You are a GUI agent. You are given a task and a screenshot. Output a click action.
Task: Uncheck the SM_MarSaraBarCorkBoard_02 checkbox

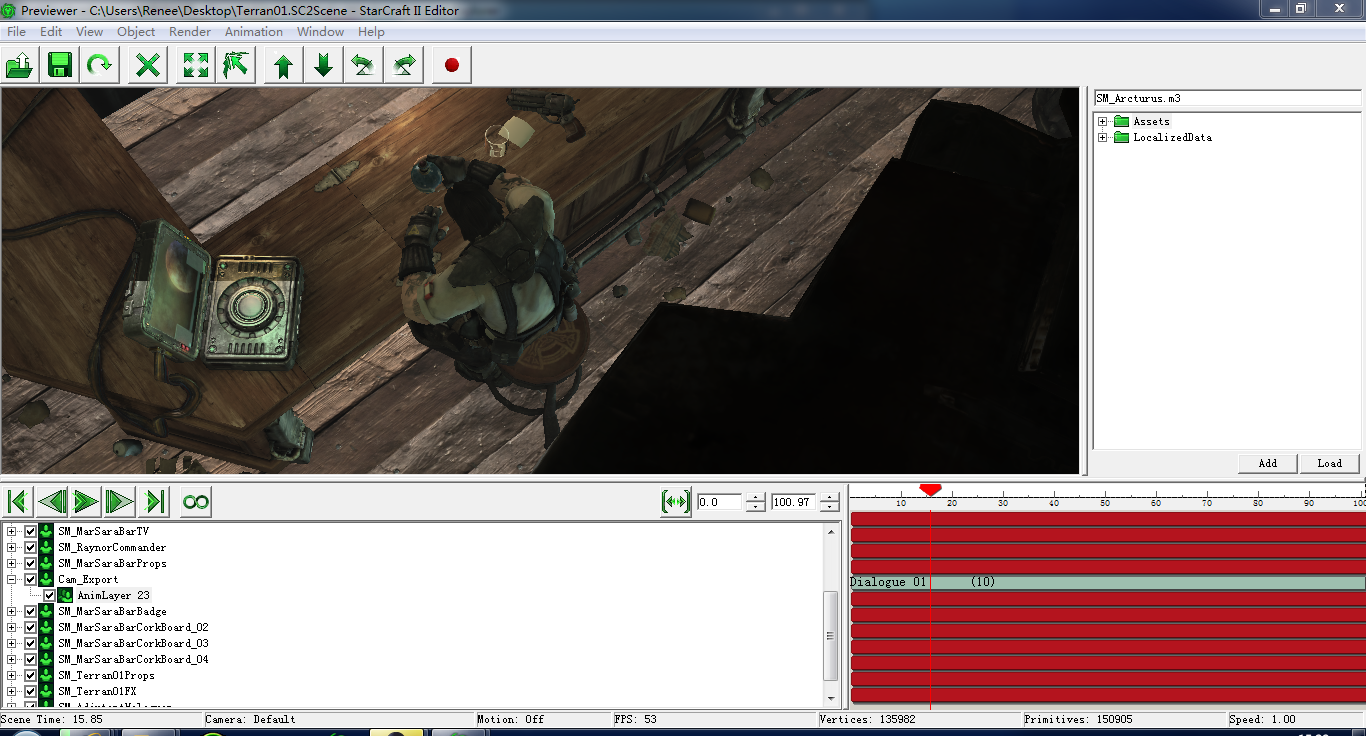(x=30, y=627)
